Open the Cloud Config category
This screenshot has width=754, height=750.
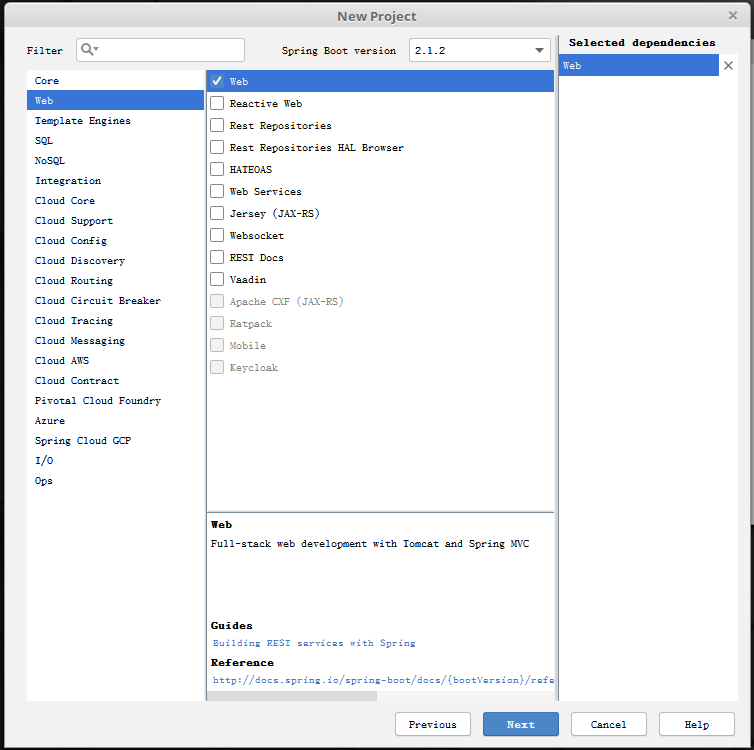pos(115,240)
